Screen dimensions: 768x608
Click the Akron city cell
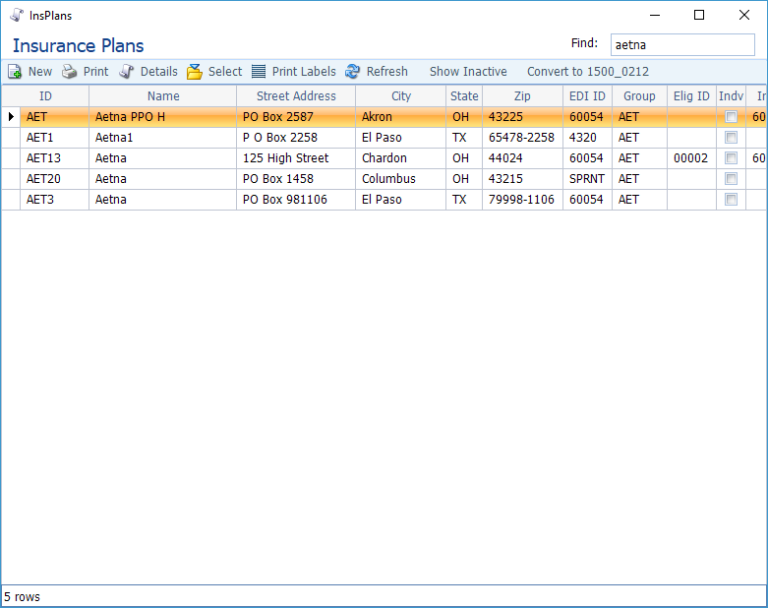pos(401,117)
